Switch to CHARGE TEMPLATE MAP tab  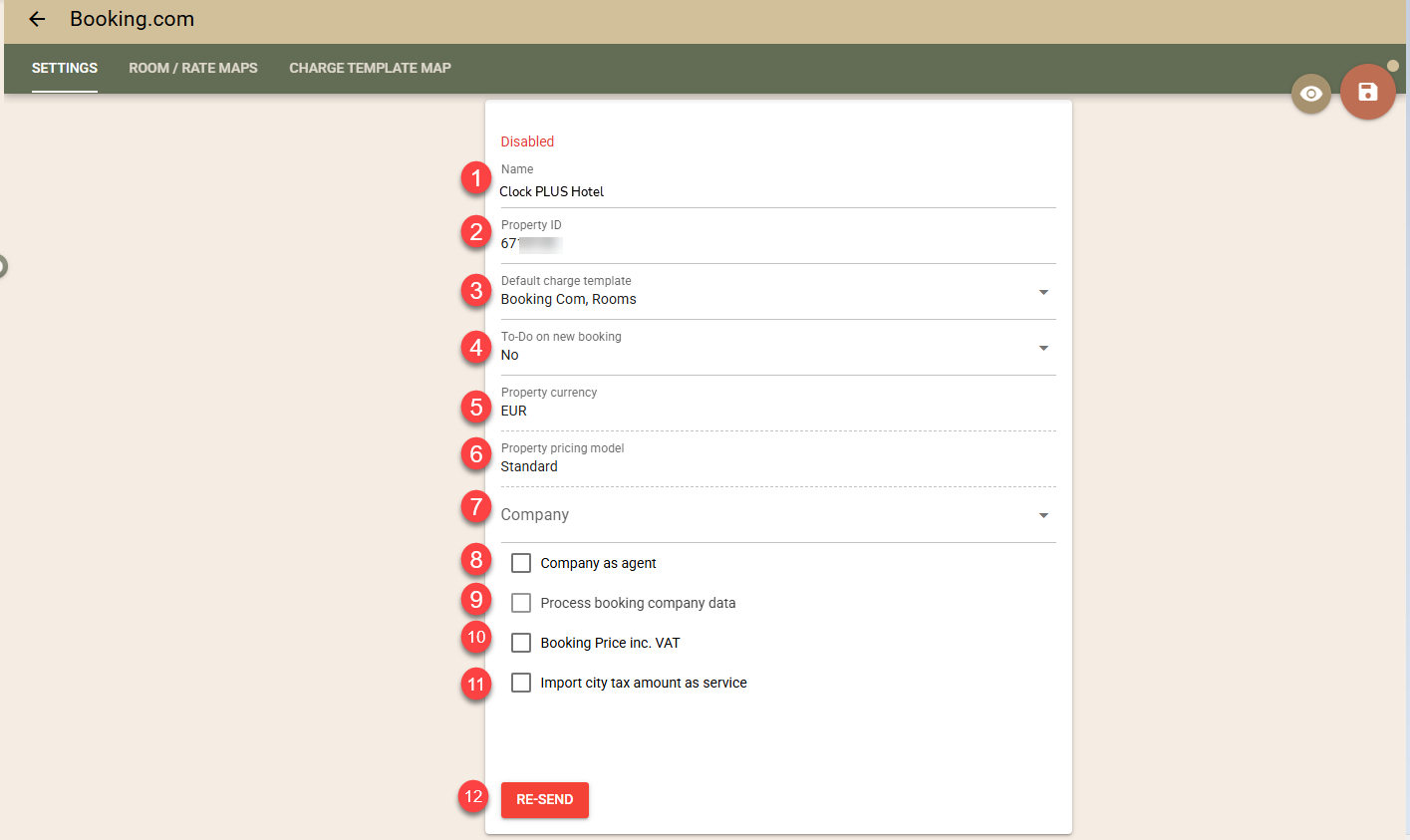coord(370,68)
